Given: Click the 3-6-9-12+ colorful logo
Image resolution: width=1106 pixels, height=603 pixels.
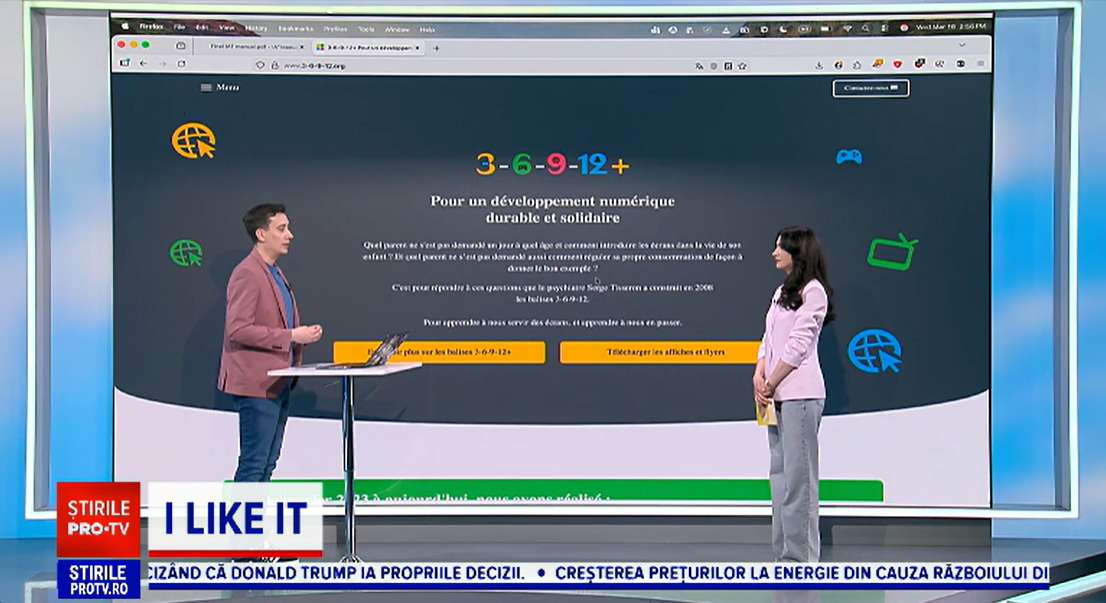Looking at the screenshot, I should pyautogui.click(x=552, y=165).
